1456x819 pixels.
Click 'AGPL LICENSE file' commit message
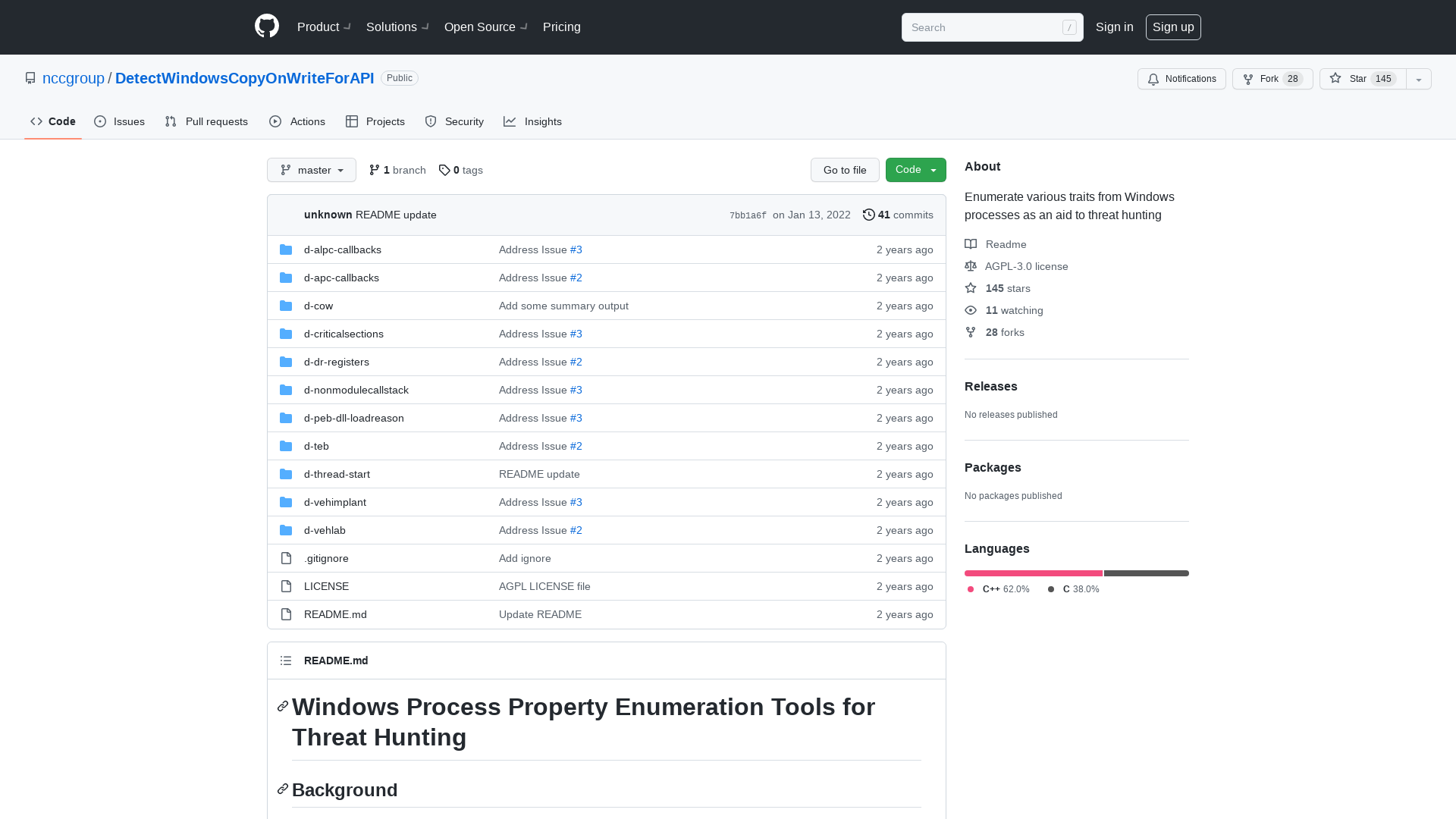(x=544, y=586)
